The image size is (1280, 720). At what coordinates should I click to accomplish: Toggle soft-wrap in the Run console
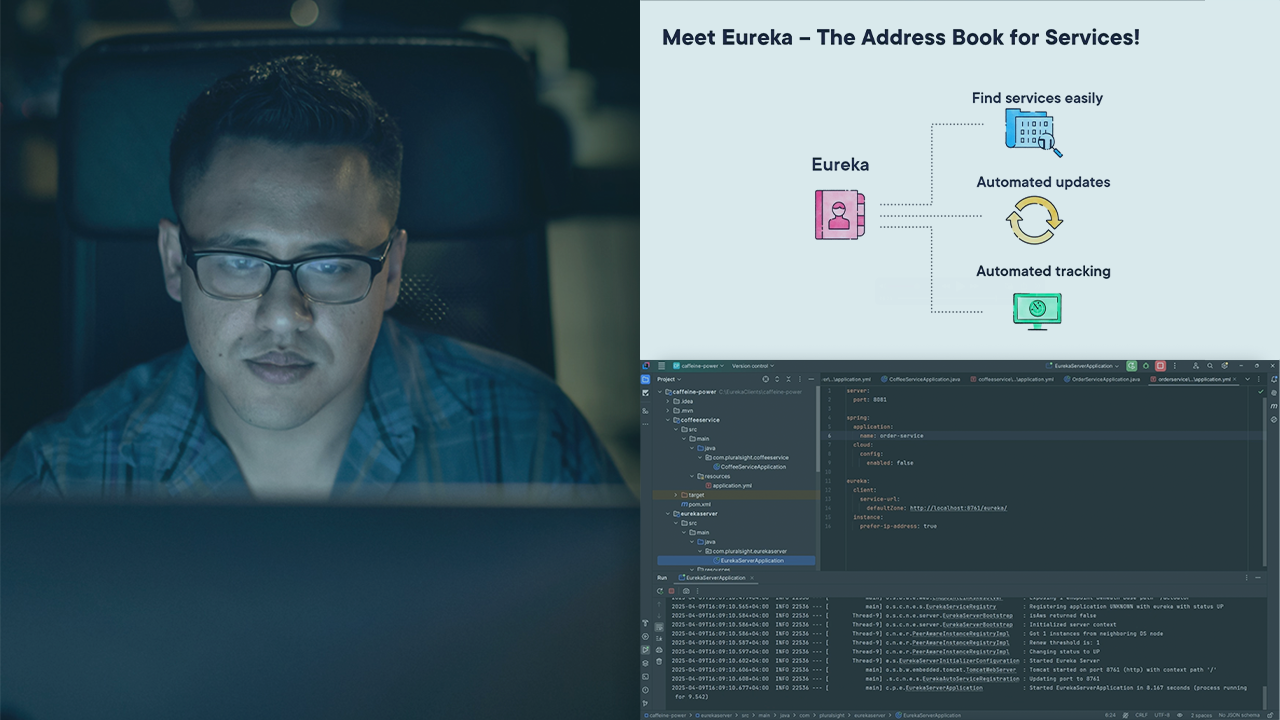[659, 628]
